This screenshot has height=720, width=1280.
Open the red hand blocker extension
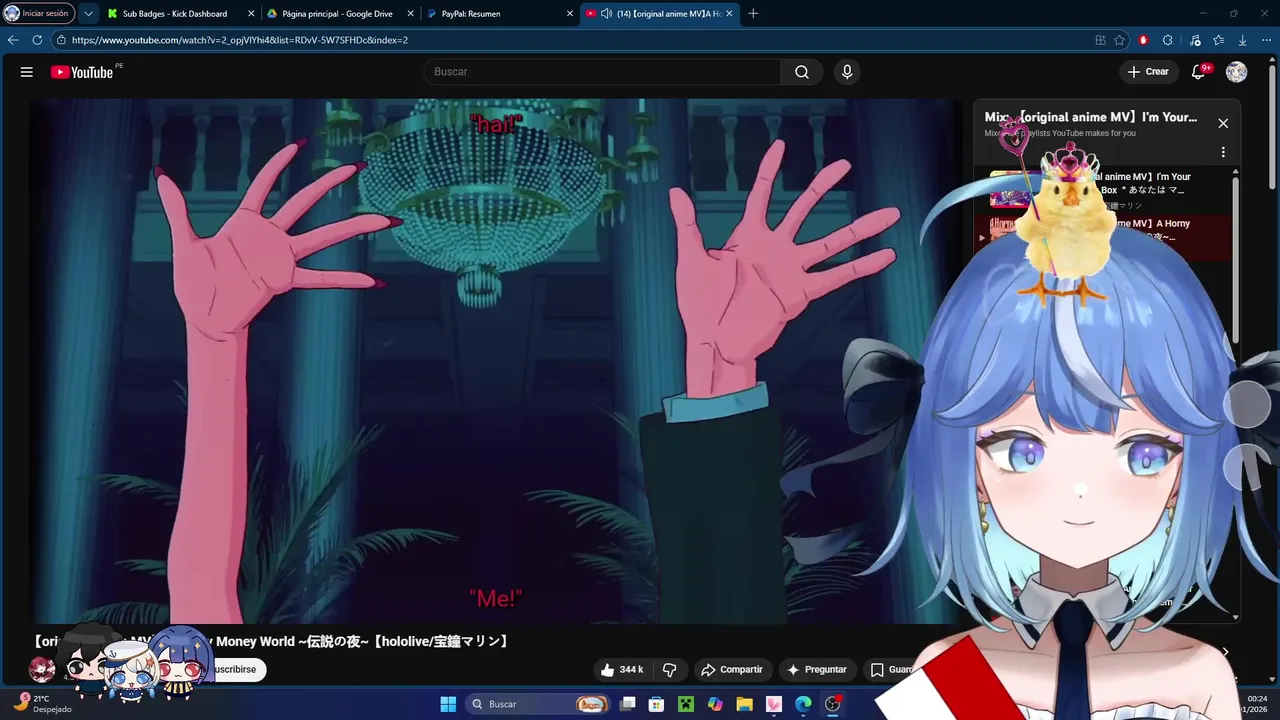pos(1144,40)
